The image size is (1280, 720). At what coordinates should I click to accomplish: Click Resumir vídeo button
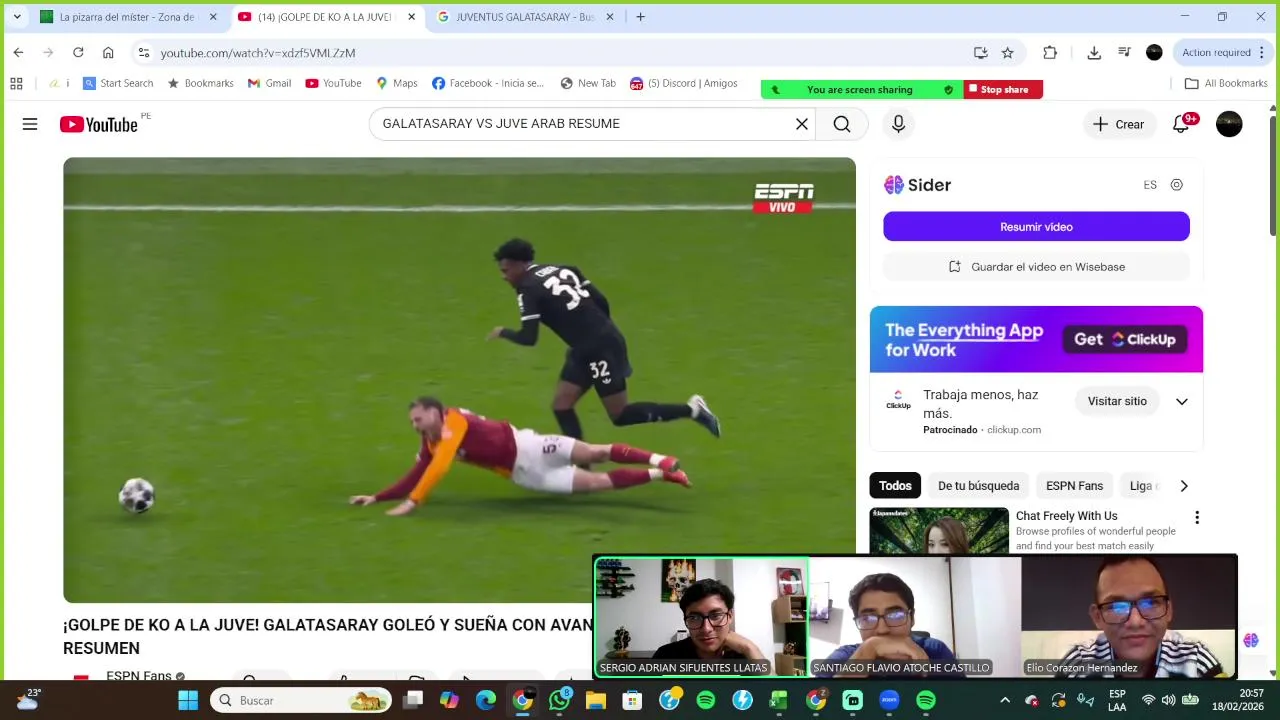tap(1036, 227)
